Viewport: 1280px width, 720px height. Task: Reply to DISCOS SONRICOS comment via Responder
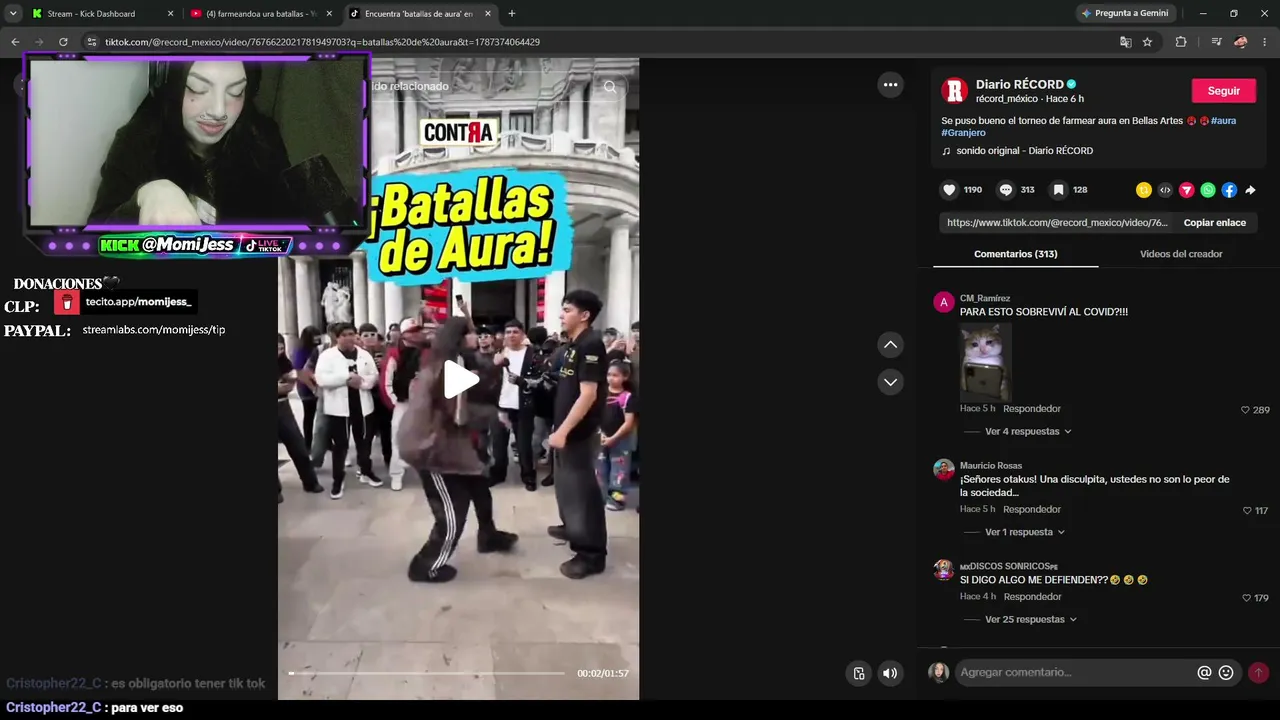(x=1032, y=597)
